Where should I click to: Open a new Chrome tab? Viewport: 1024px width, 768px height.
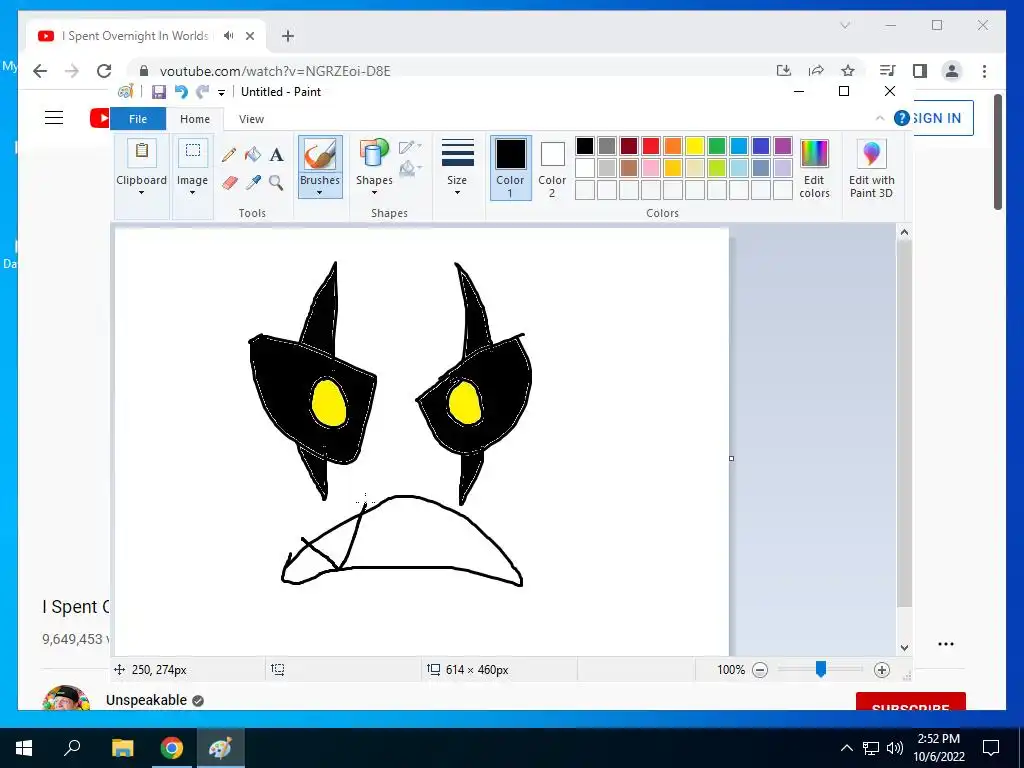pos(288,36)
